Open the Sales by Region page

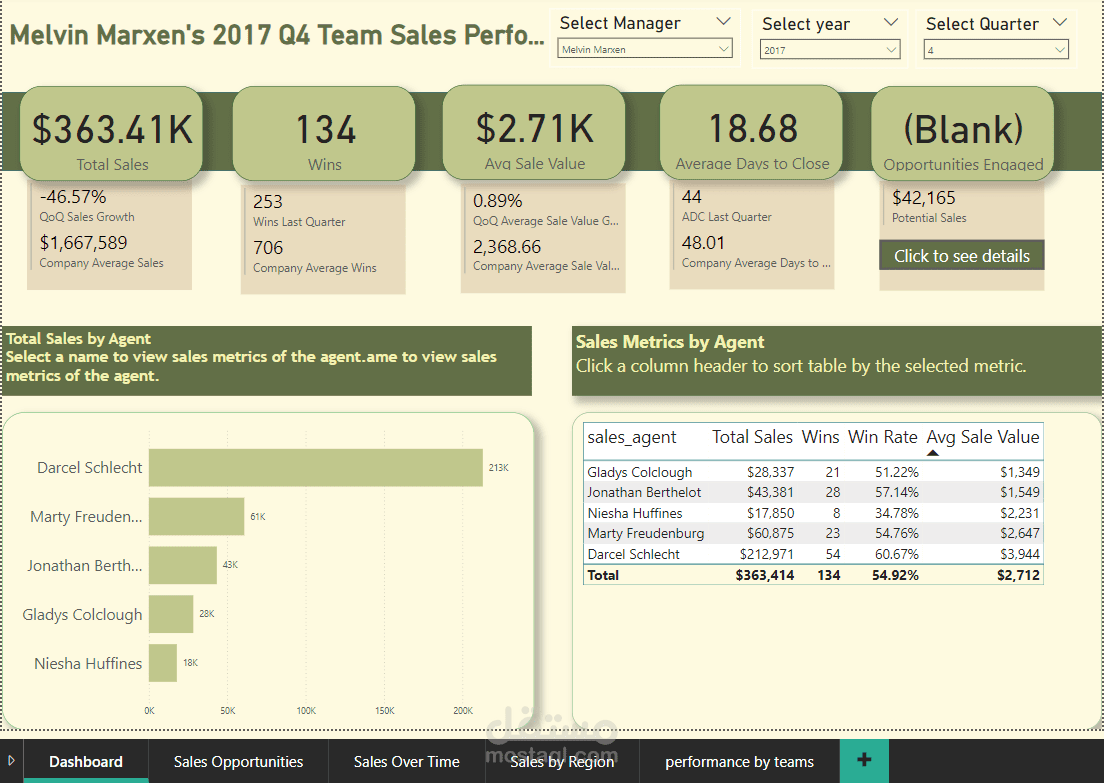click(562, 761)
